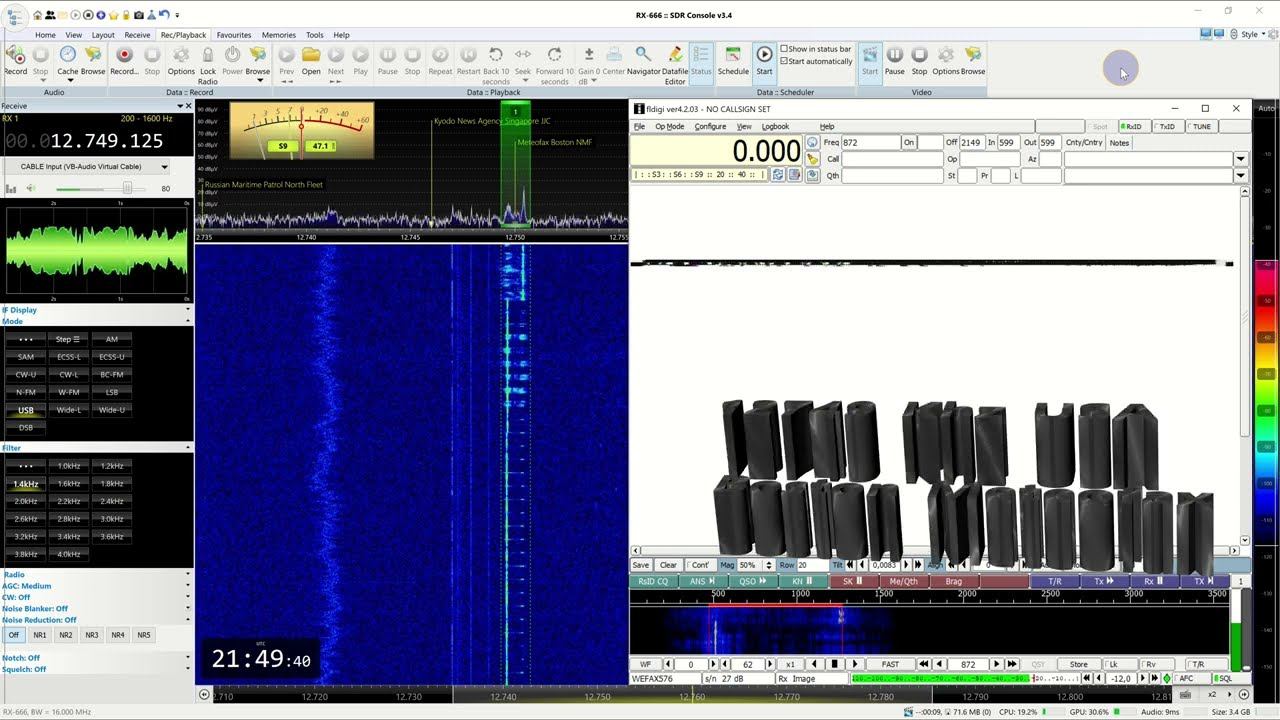Enable Show in status bar checkbox
This screenshot has width=1280, height=720.
coord(785,49)
